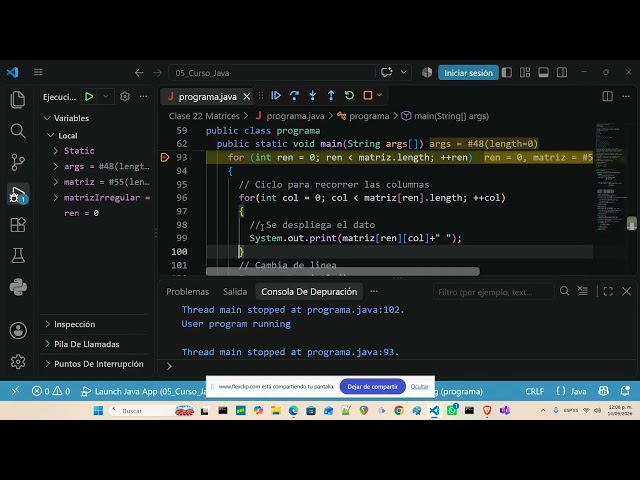
Task: Open launch.json gear settings
Action: (x=125, y=97)
